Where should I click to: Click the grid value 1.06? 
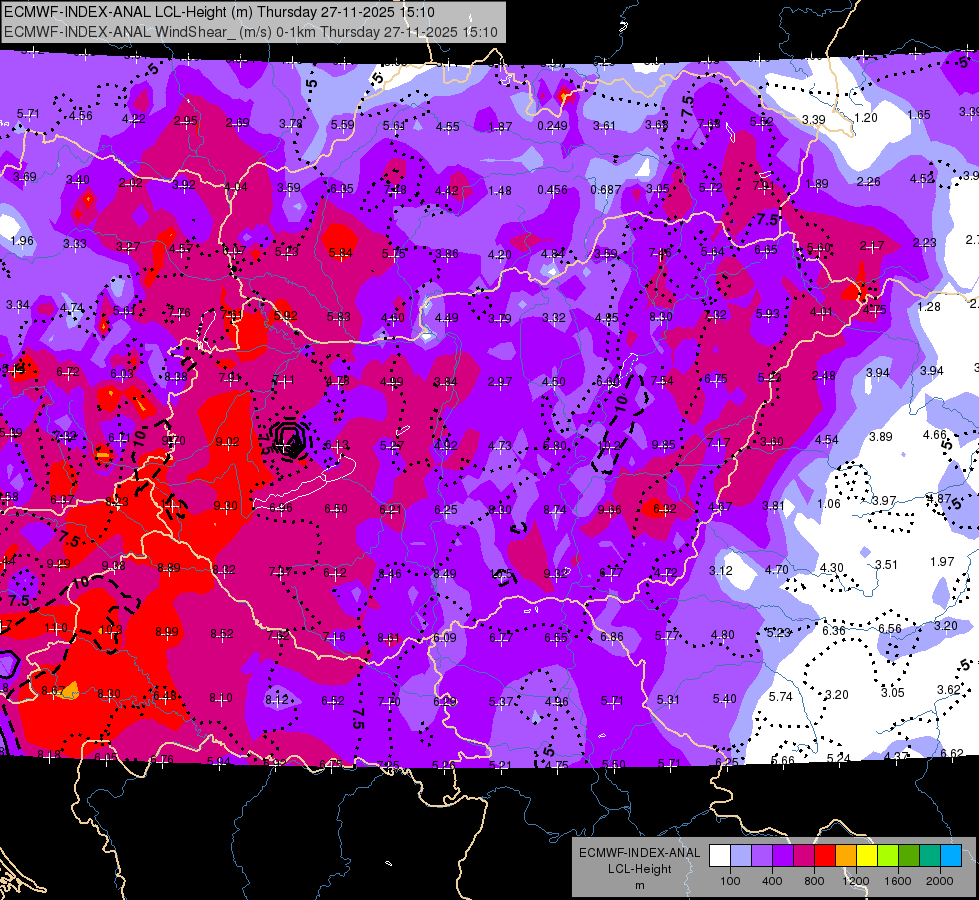click(x=829, y=504)
